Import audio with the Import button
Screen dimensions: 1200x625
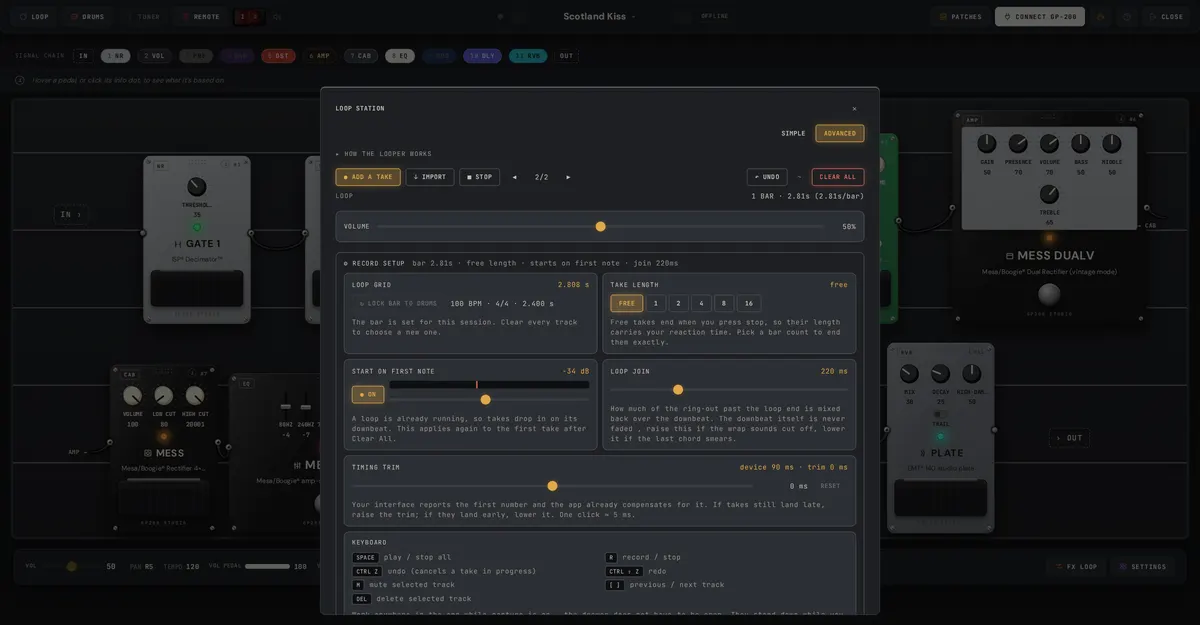[x=430, y=177]
